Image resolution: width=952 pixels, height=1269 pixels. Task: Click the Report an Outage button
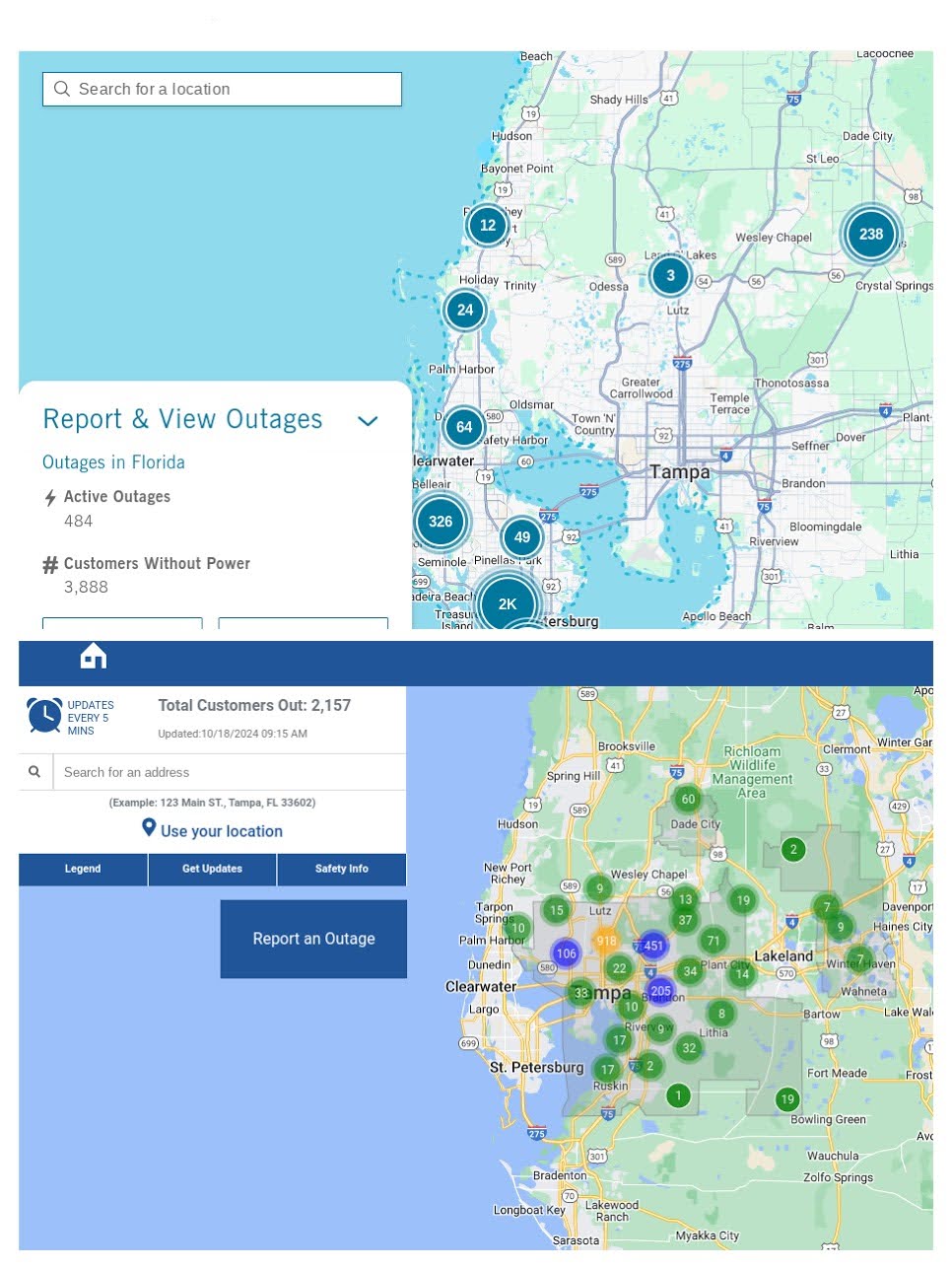point(313,939)
